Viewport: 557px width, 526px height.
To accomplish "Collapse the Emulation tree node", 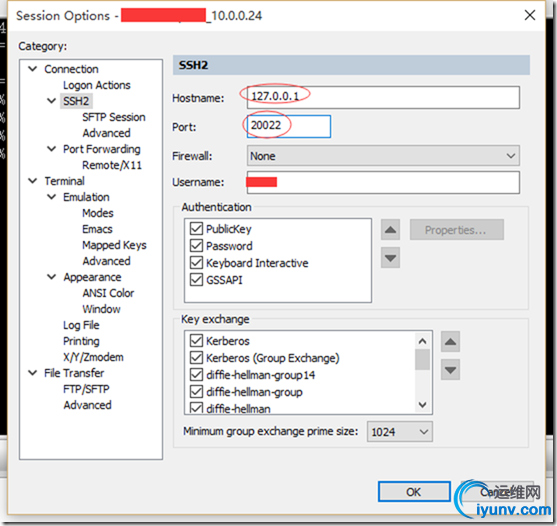I will pos(52,197).
